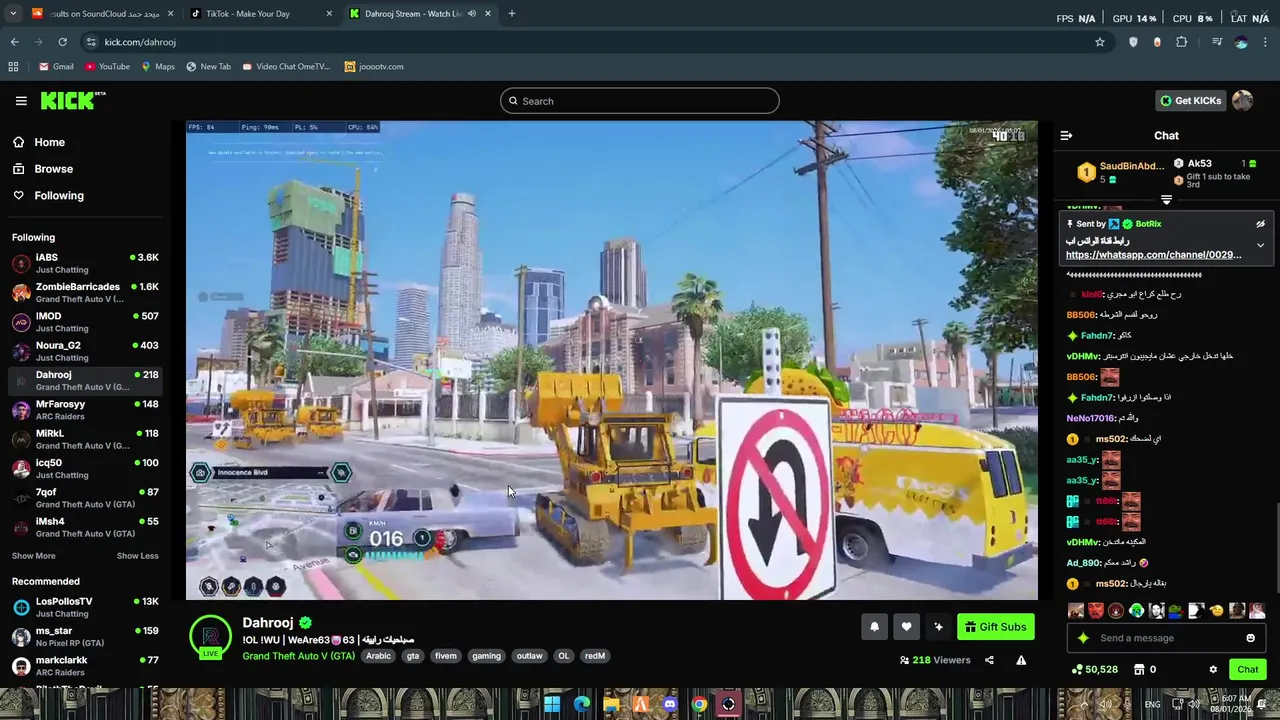Image resolution: width=1280 pixels, height=720 pixels.
Task: Follow Dahrooj with the heart button
Action: 906,627
